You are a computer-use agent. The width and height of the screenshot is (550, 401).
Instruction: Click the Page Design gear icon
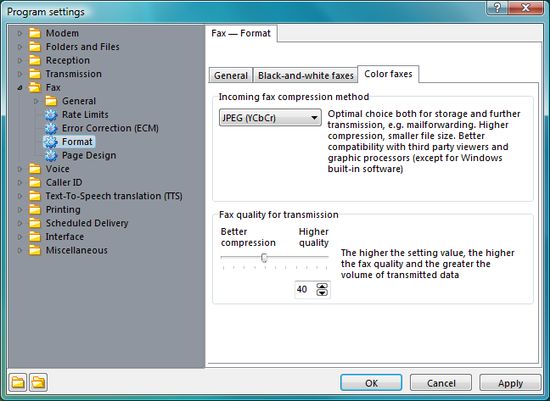pos(51,155)
